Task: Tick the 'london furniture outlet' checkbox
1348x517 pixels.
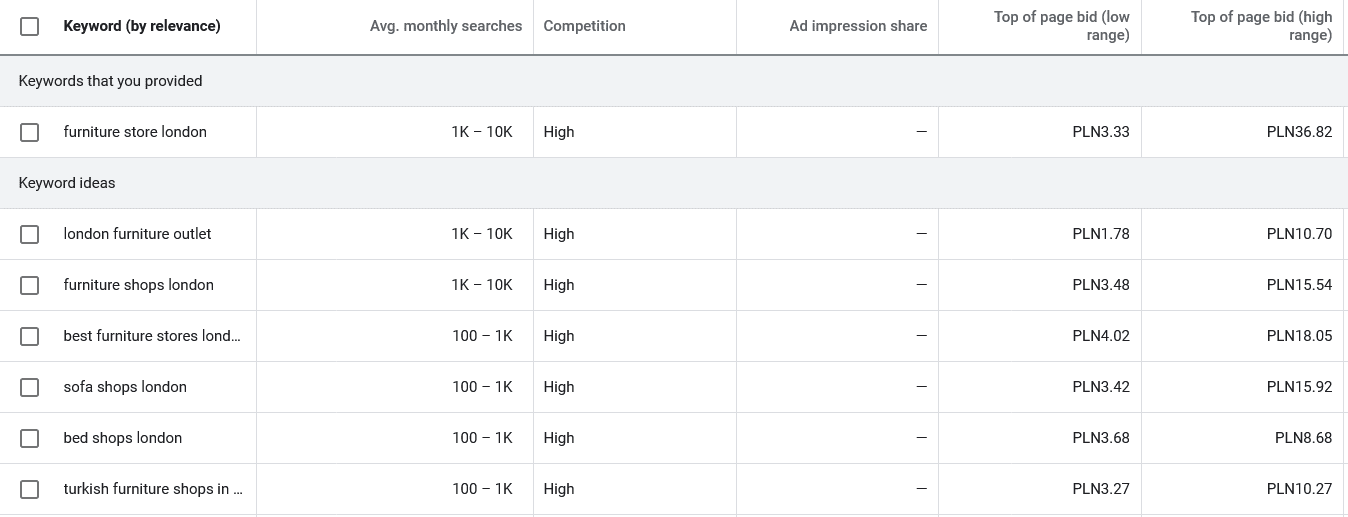Action: click(x=30, y=234)
